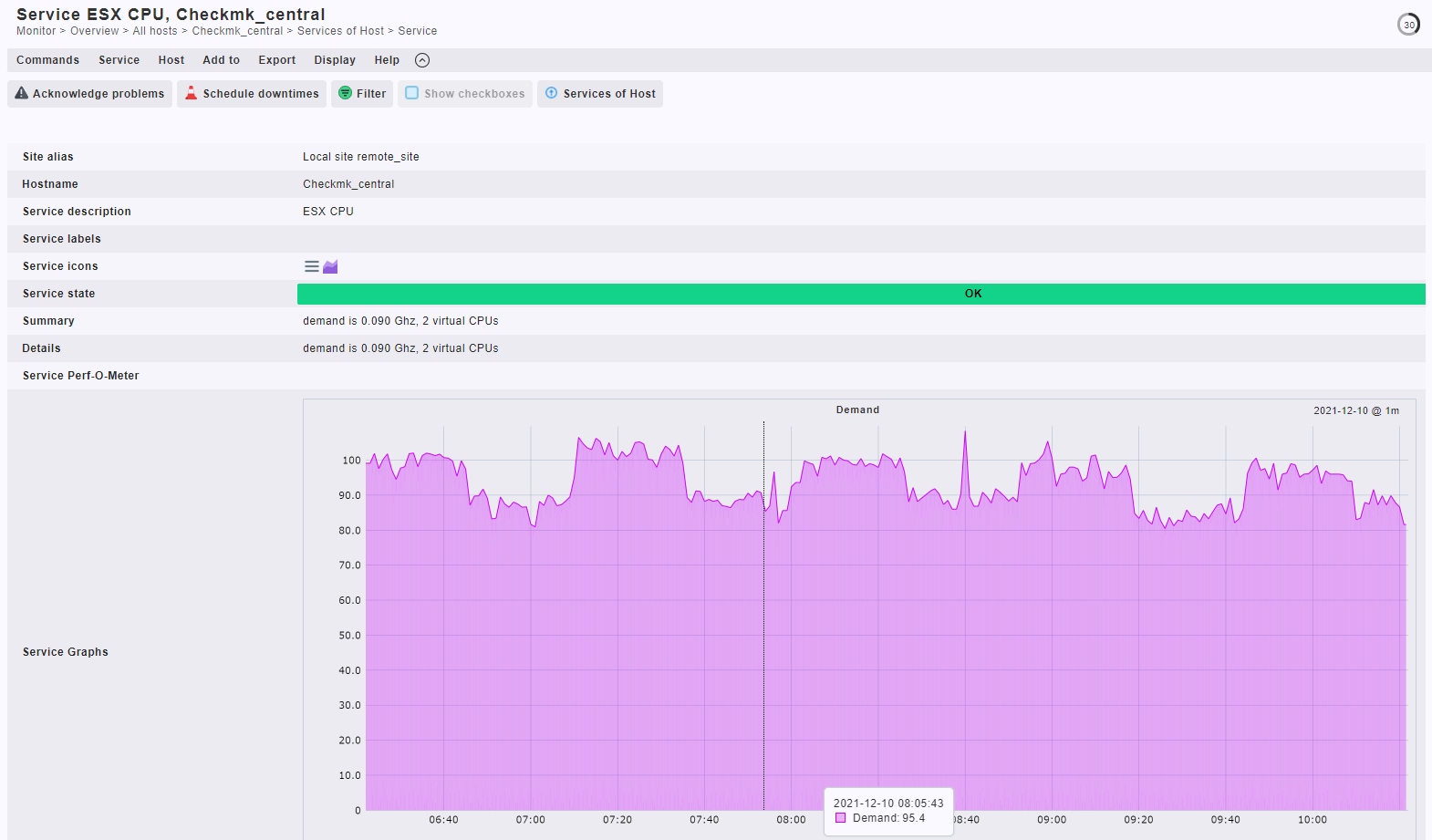Click the Local site remote_site value

(361, 157)
